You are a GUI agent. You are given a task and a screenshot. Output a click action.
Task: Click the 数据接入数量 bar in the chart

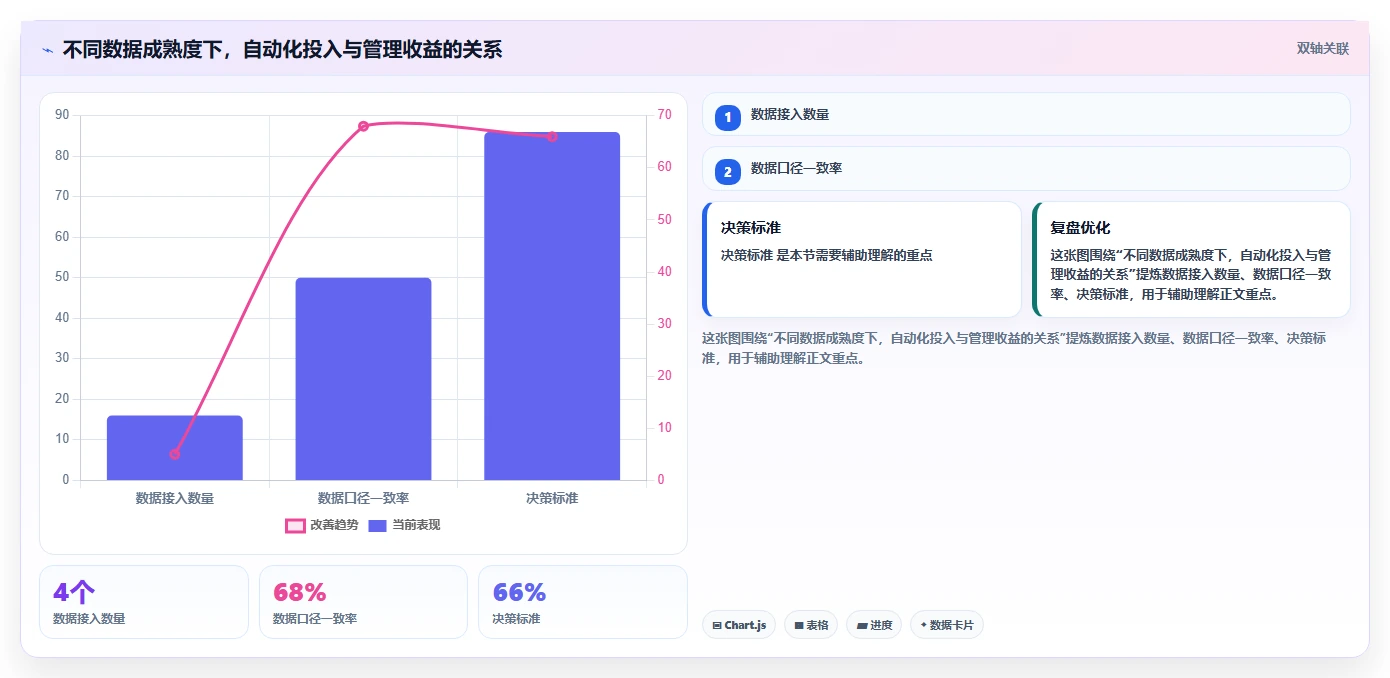pyautogui.click(x=175, y=448)
